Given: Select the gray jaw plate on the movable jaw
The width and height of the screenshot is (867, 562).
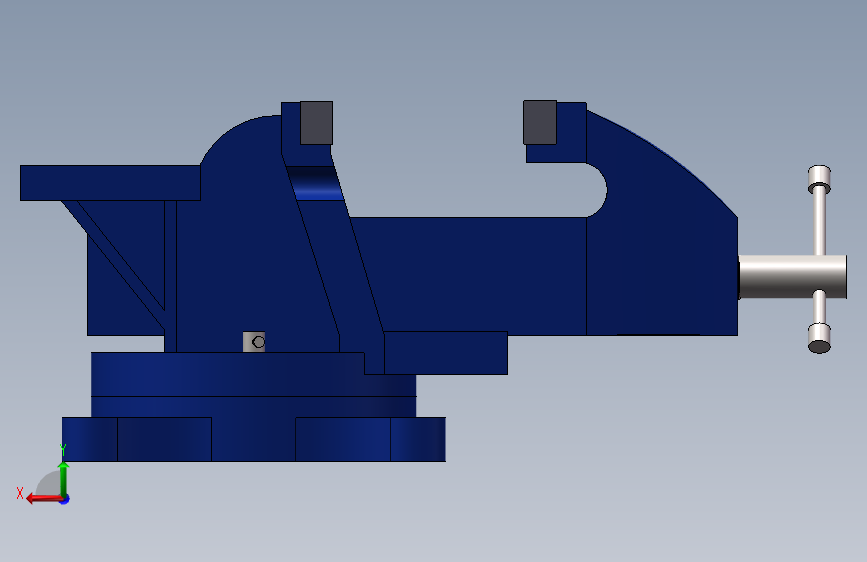Looking at the screenshot, I should point(540,122).
